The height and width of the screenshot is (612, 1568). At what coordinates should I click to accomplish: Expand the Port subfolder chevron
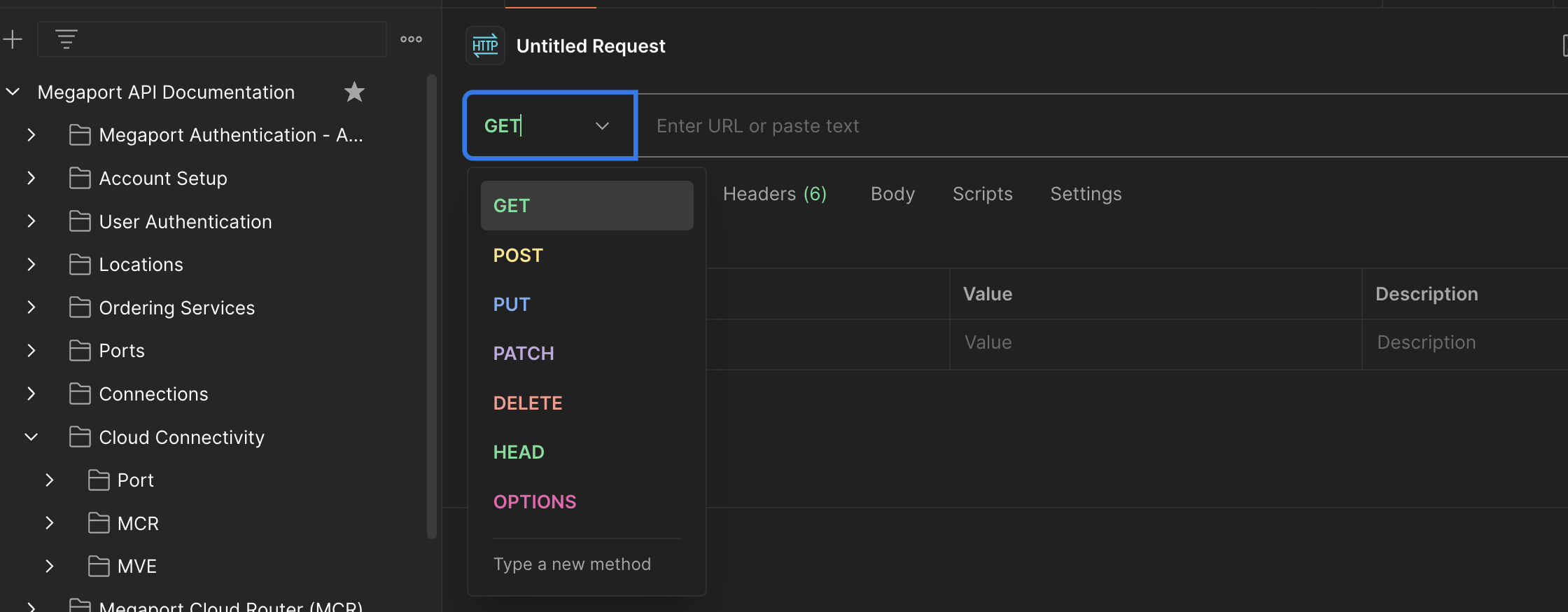click(x=49, y=480)
